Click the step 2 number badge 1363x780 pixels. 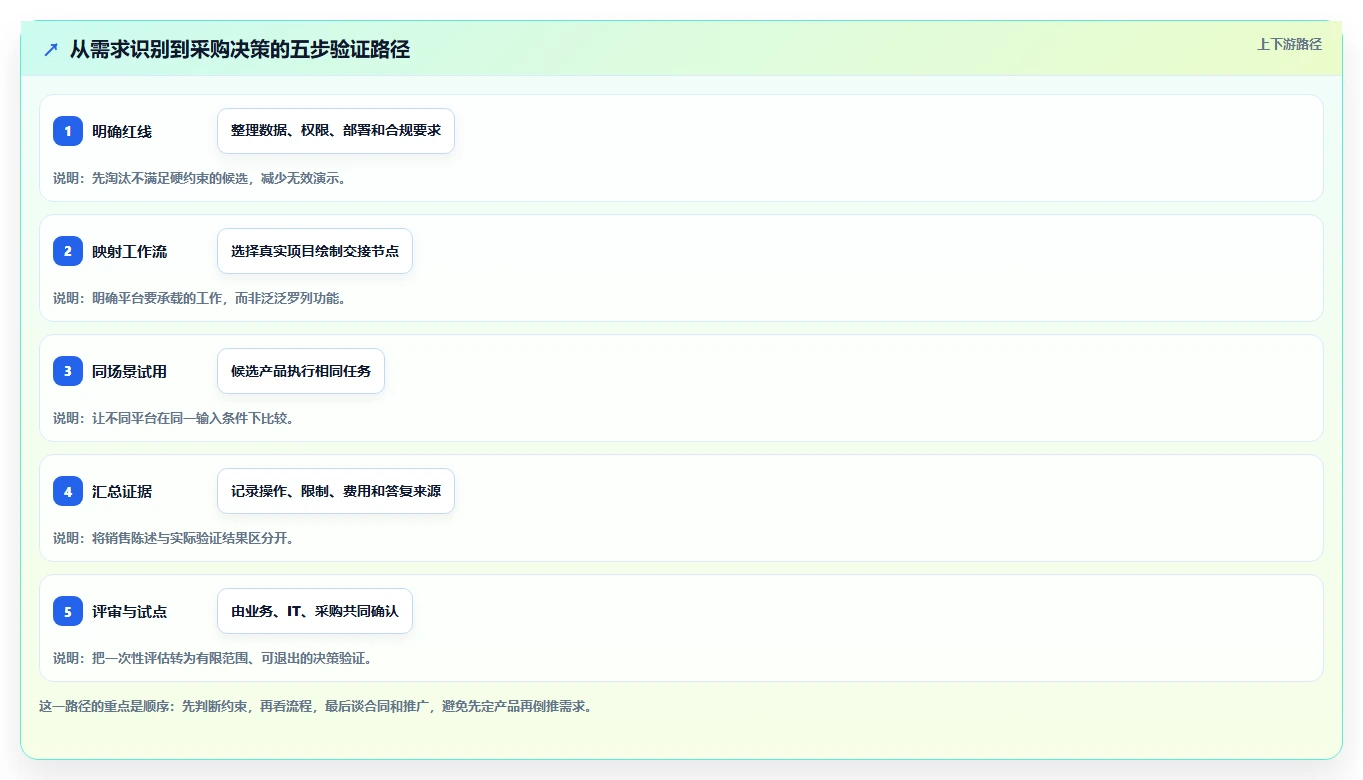68,251
